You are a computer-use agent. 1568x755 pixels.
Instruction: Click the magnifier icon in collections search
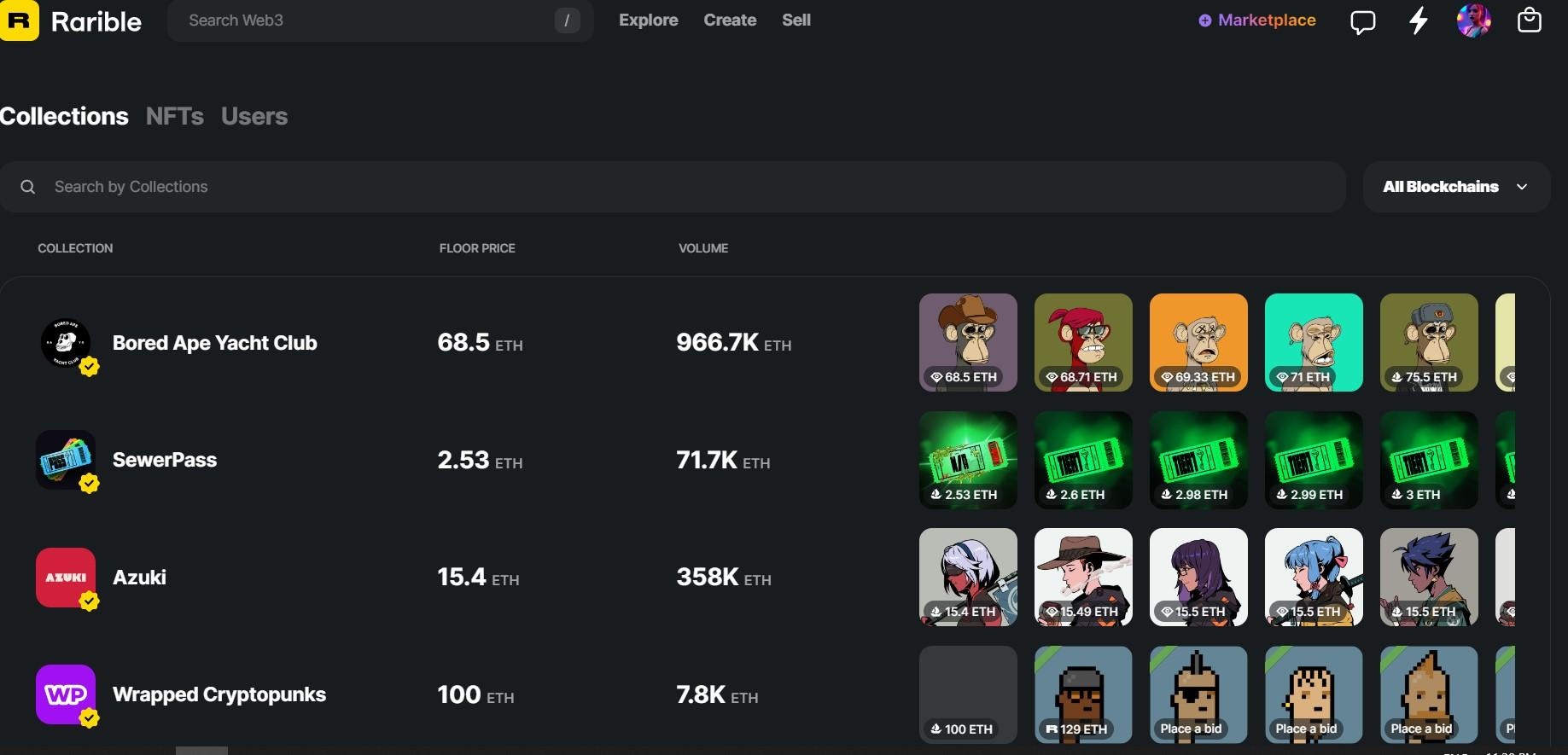click(28, 187)
